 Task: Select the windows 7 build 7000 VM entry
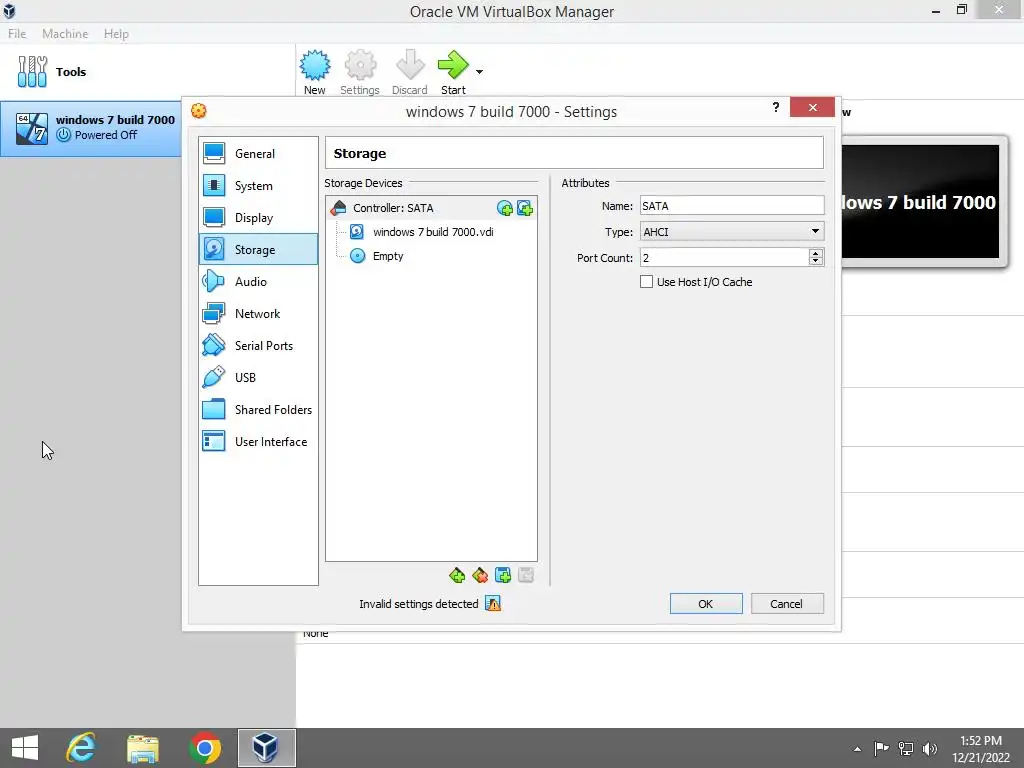point(91,128)
